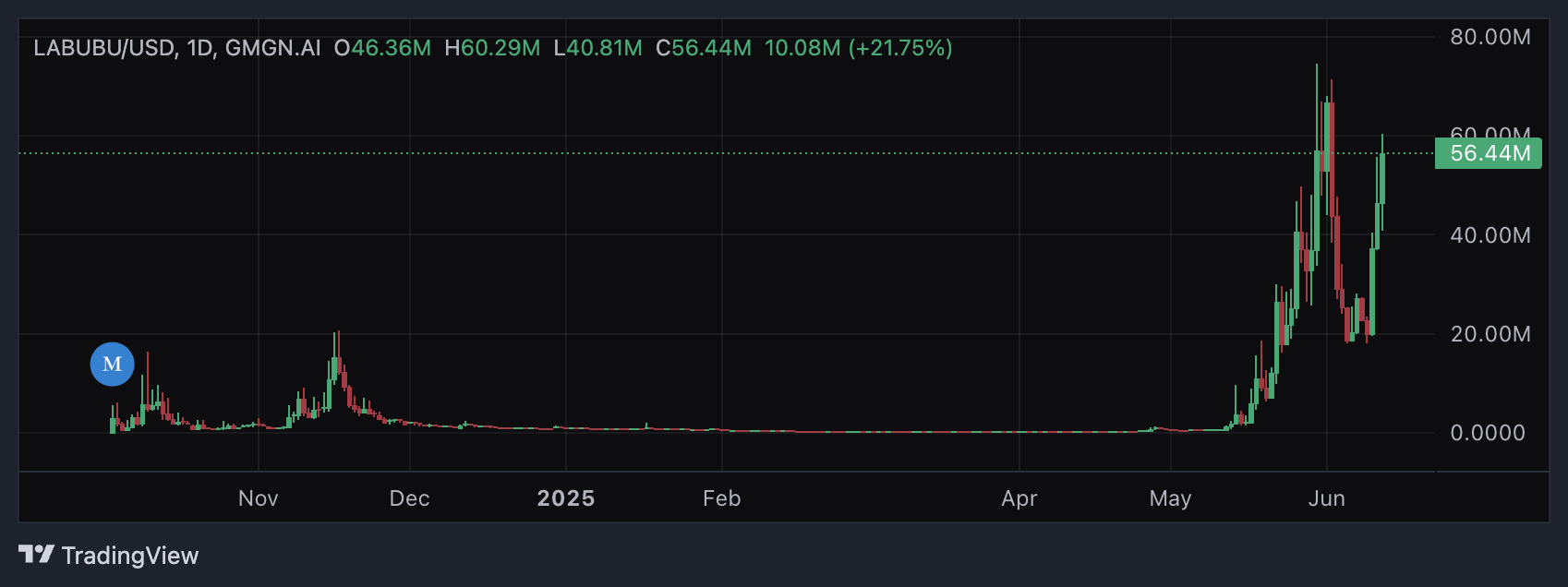Click the LABUBU/USD symbol title
This screenshot has width=1568, height=587.
pyautogui.click(x=103, y=48)
